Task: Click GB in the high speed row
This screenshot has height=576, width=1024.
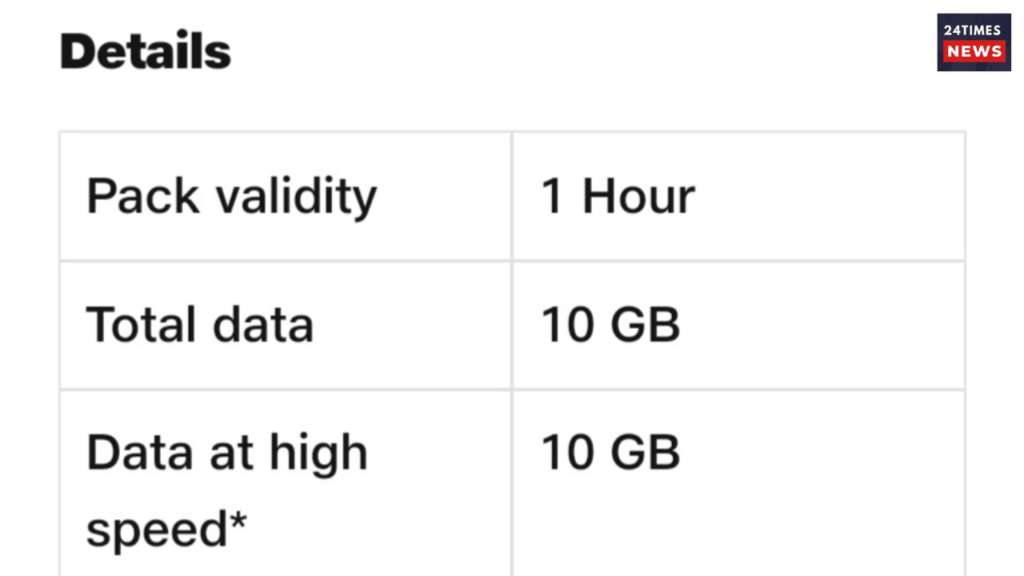Action: (x=645, y=452)
